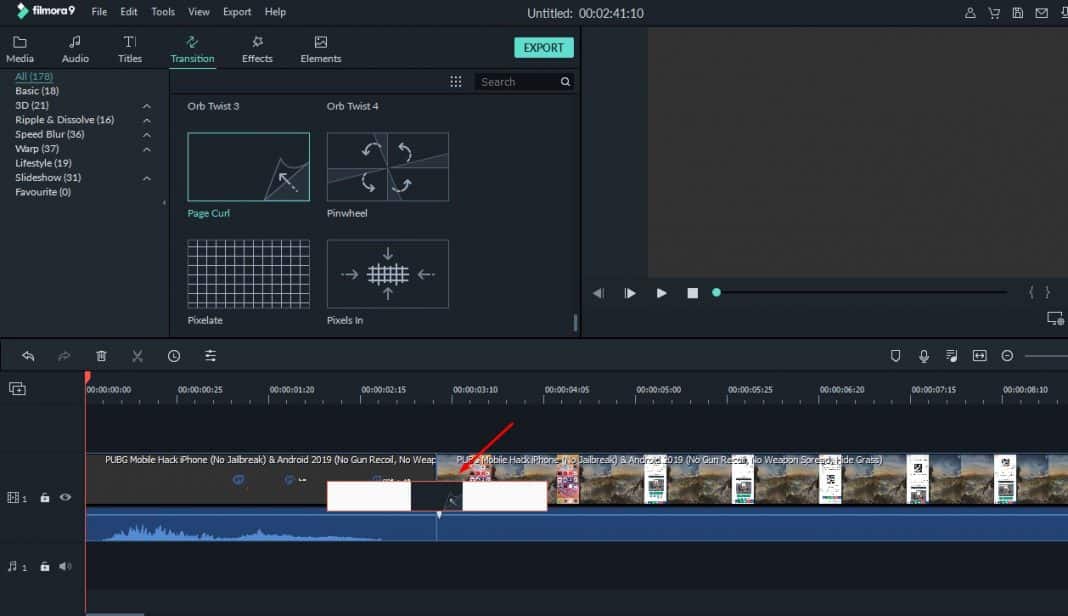Toggle the grid view icon
This screenshot has height=616, width=1068.
(456, 82)
